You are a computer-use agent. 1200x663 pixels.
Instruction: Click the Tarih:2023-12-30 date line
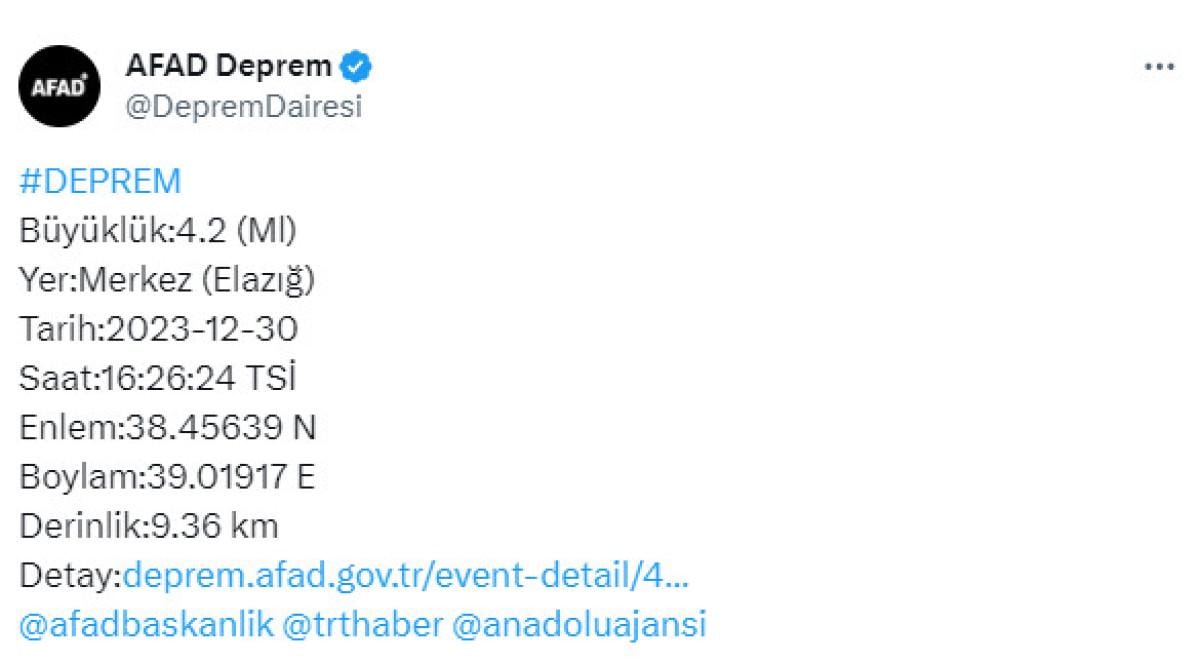click(x=159, y=330)
